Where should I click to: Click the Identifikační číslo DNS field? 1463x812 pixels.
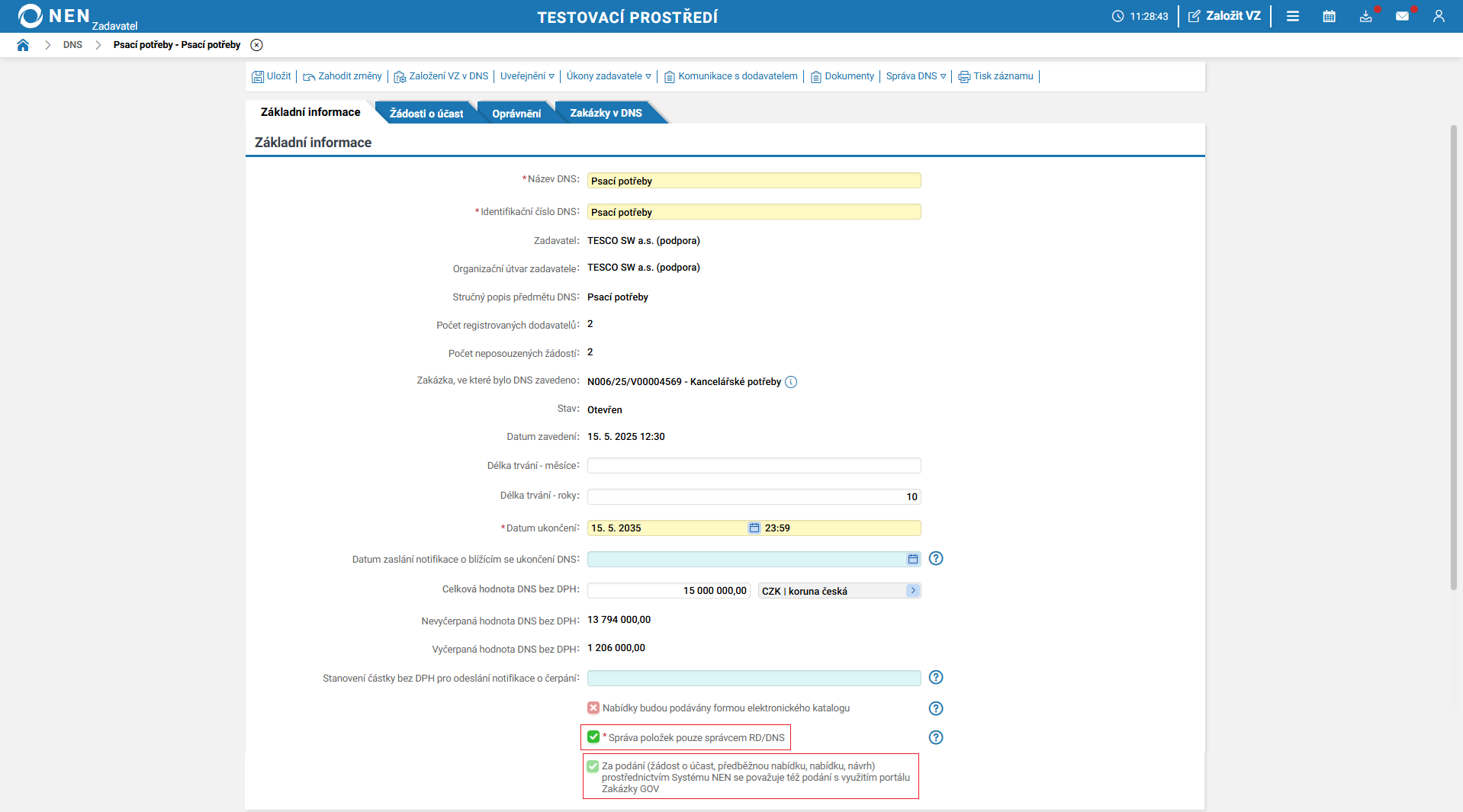754,212
